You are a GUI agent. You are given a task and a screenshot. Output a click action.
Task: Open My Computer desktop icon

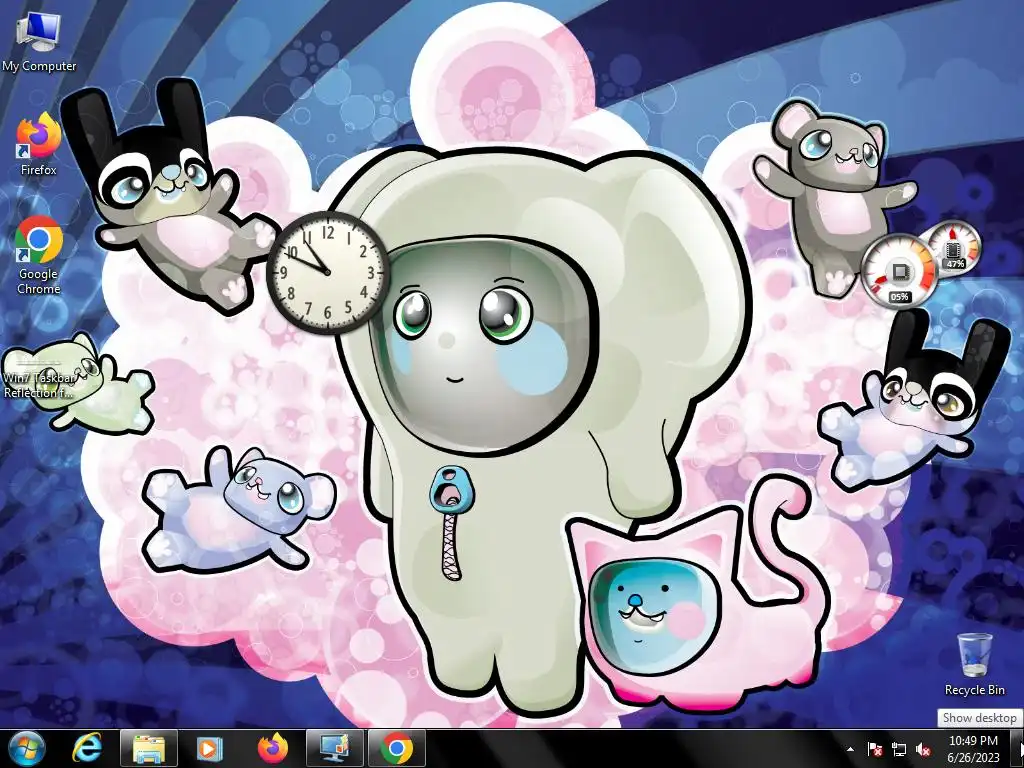coord(39,41)
